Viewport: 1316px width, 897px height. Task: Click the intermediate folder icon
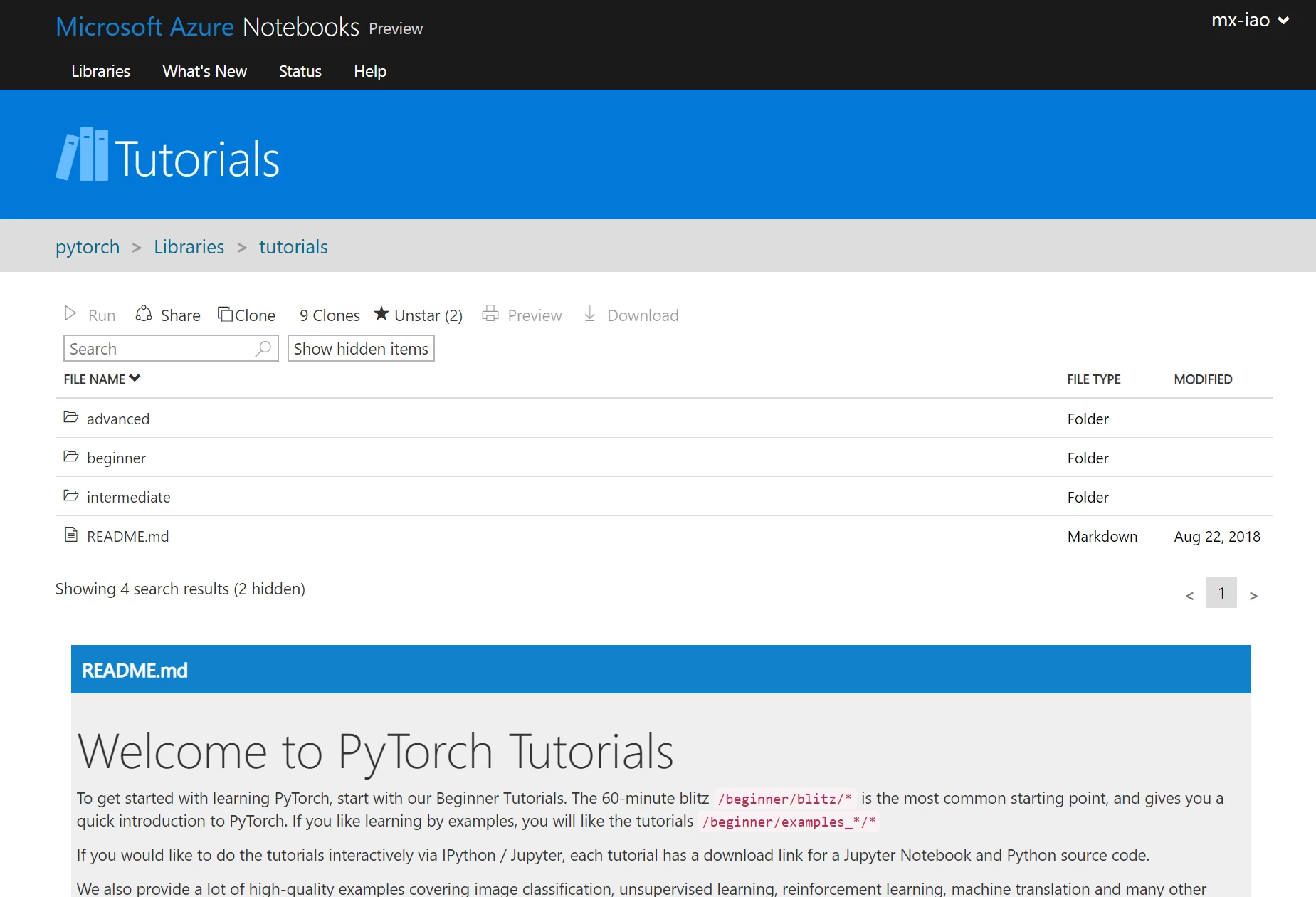pyautogui.click(x=70, y=495)
